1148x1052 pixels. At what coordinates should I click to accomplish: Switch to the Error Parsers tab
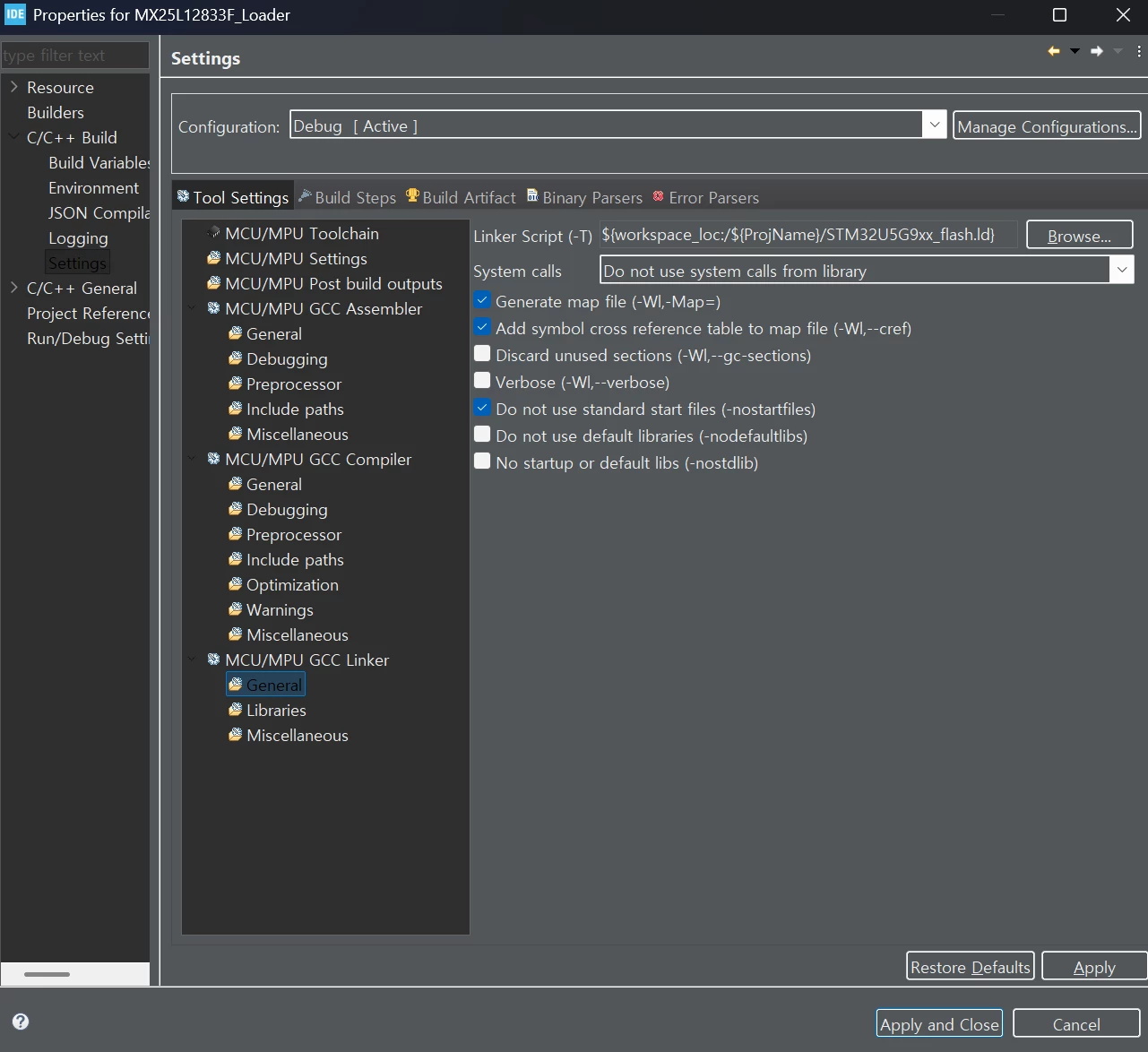coord(706,197)
